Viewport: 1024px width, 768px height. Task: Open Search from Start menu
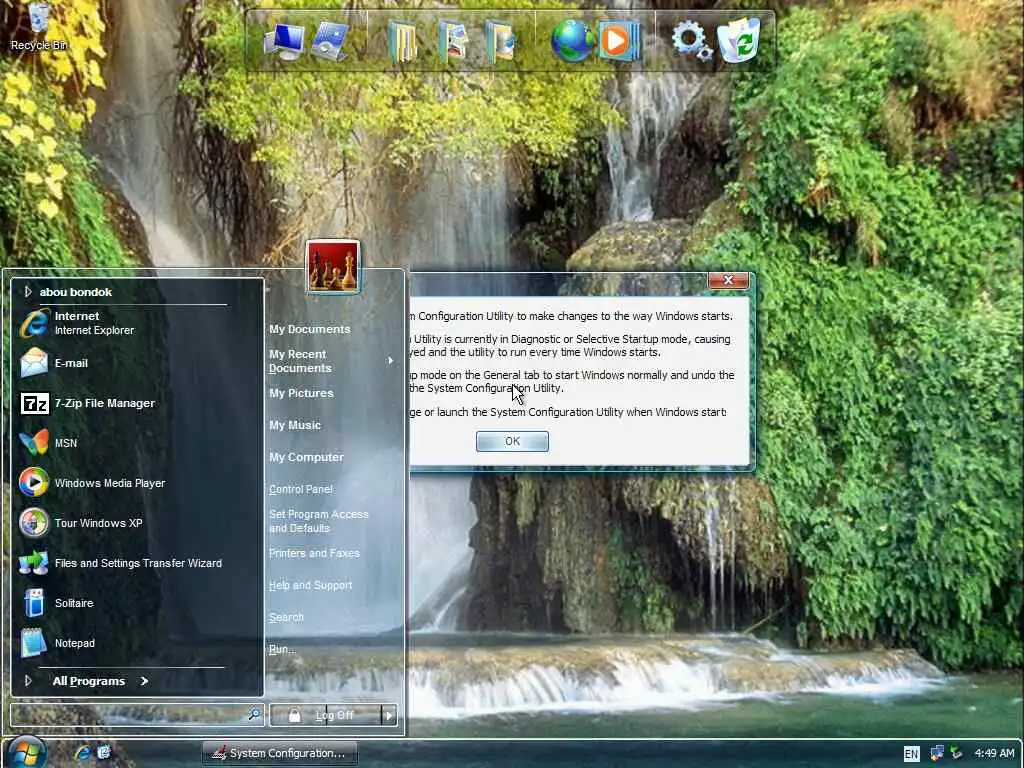click(286, 617)
